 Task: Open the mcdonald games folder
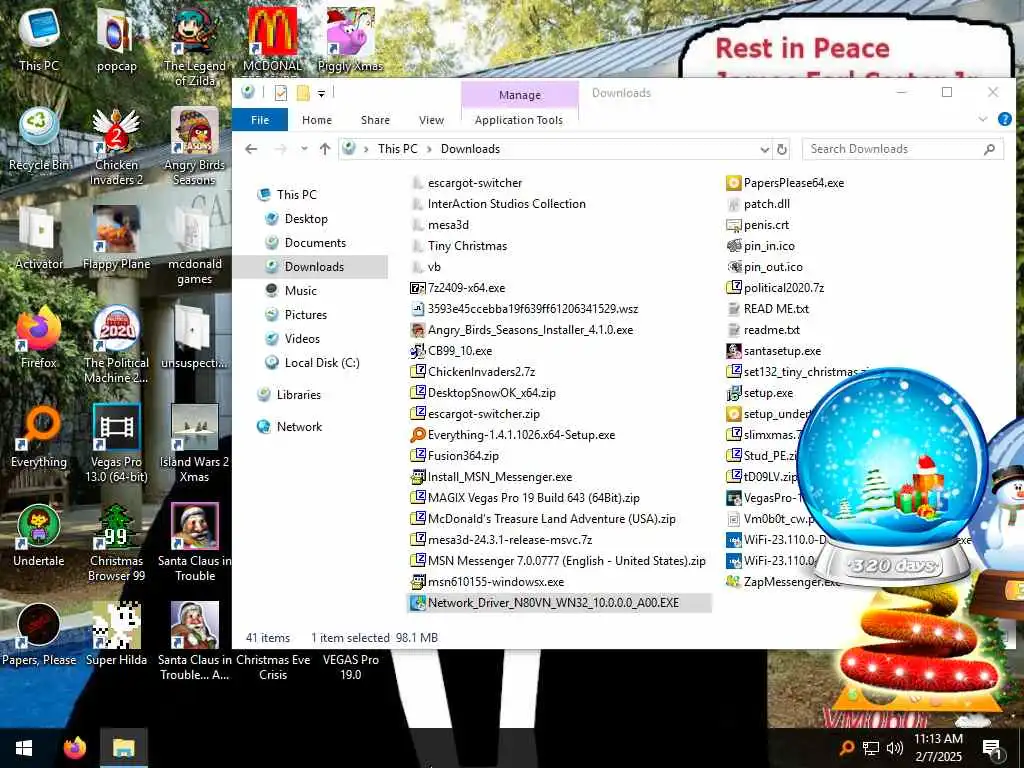(195, 246)
